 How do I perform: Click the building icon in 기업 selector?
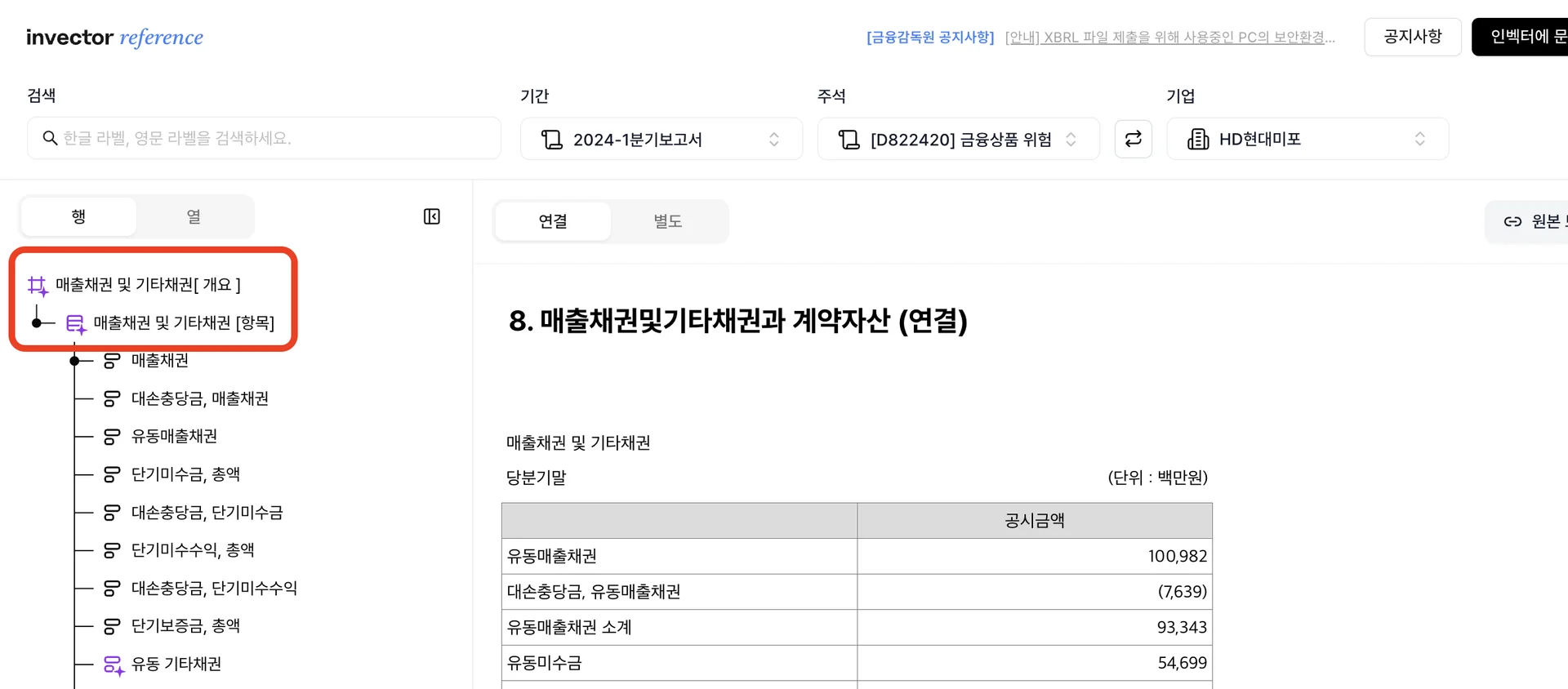[1197, 140]
